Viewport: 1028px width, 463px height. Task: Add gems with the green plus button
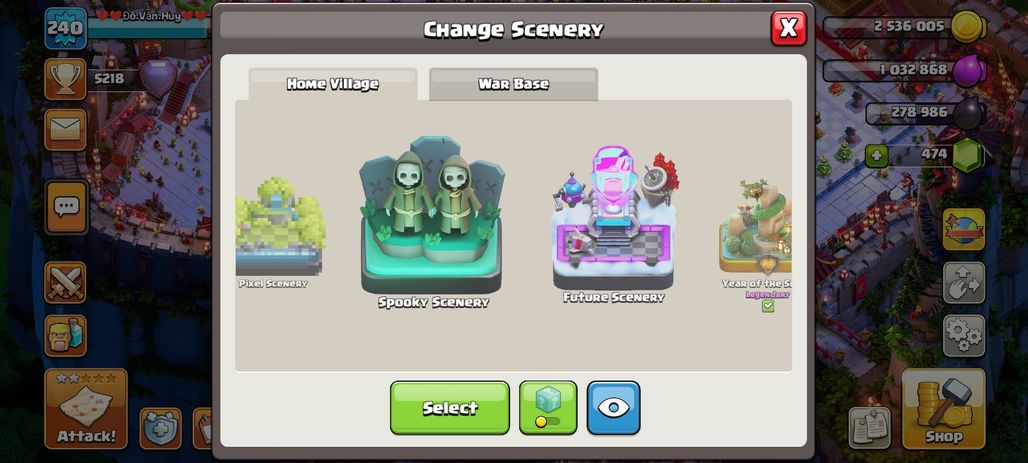(875, 155)
